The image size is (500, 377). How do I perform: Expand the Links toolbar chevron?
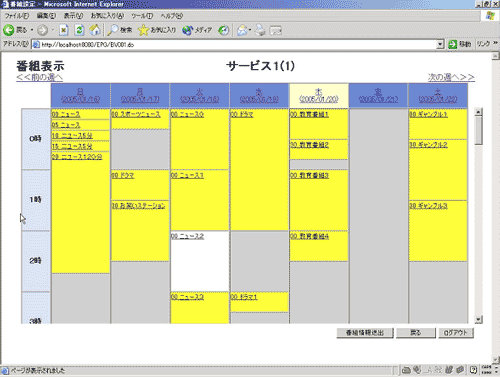click(x=495, y=43)
